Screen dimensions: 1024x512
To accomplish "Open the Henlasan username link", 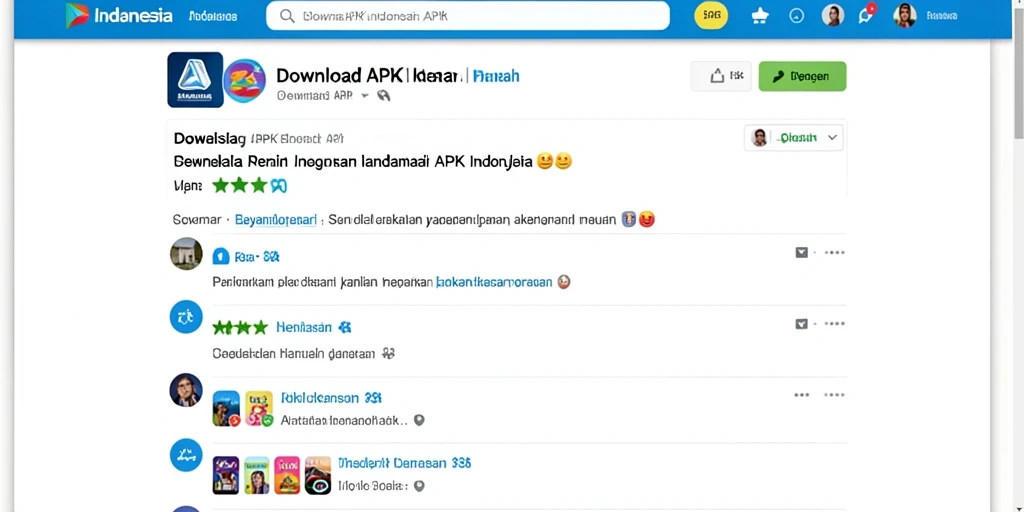I will point(304,327).
